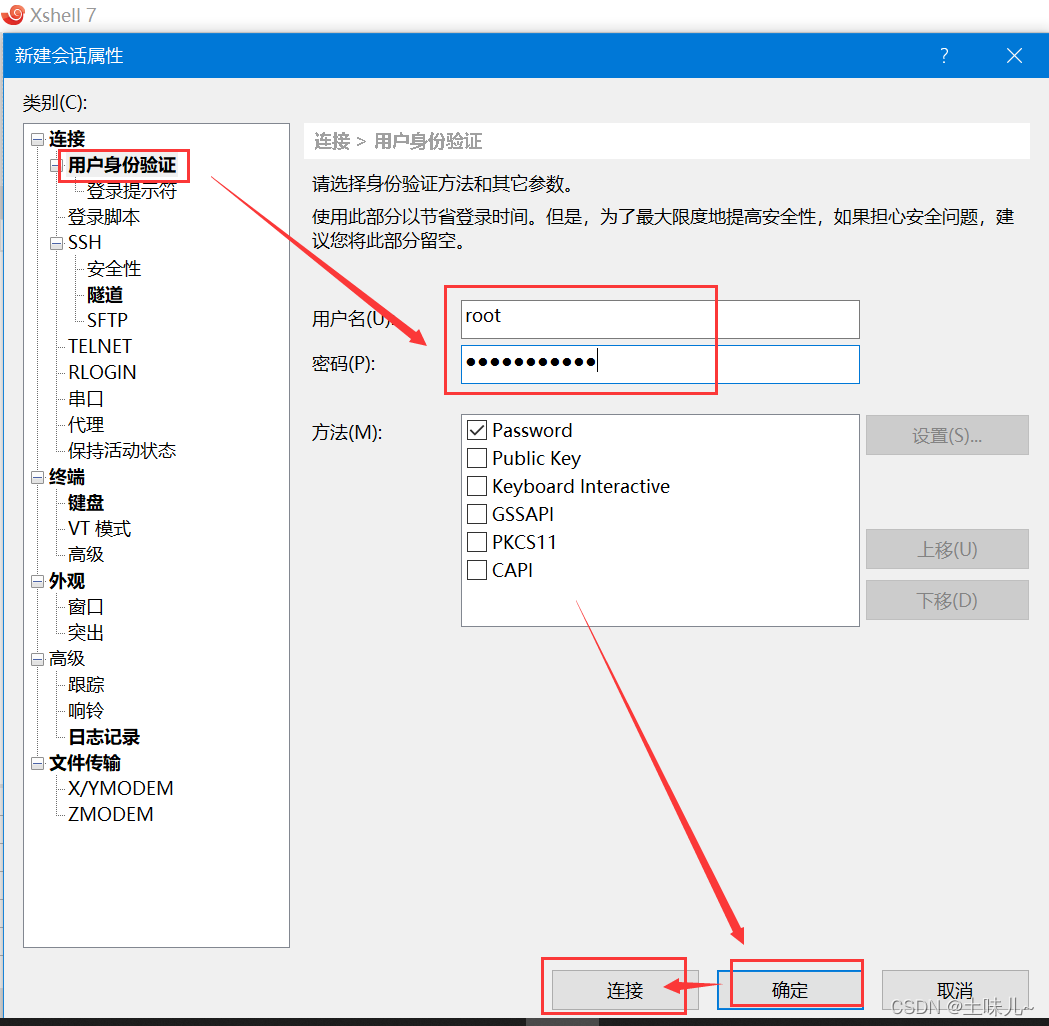This screenshot has width=1049, height=1026.
Task: Select the 文件传输 category
Action: tap(85, 763)
